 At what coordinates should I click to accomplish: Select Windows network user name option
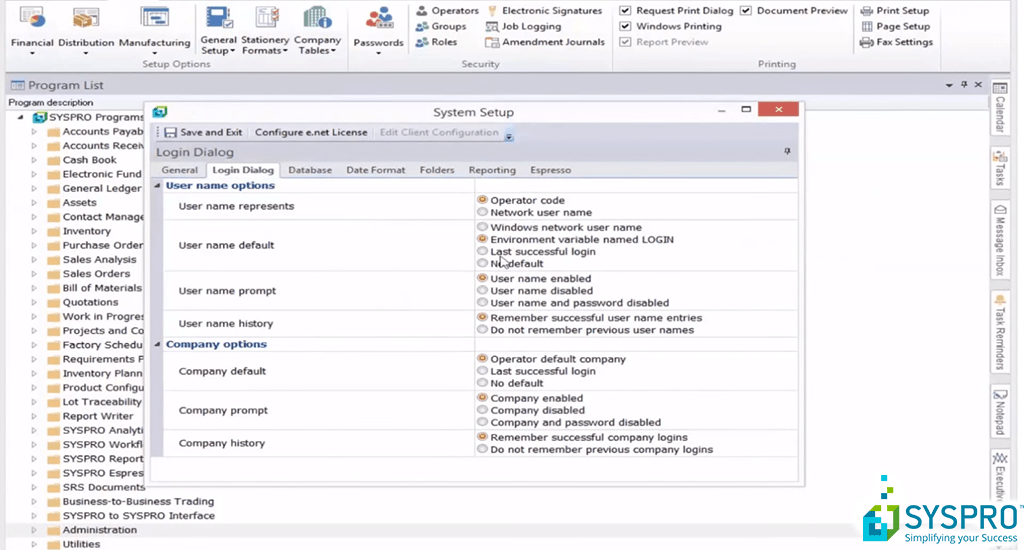pyautogui.click(x=482, y=227)
